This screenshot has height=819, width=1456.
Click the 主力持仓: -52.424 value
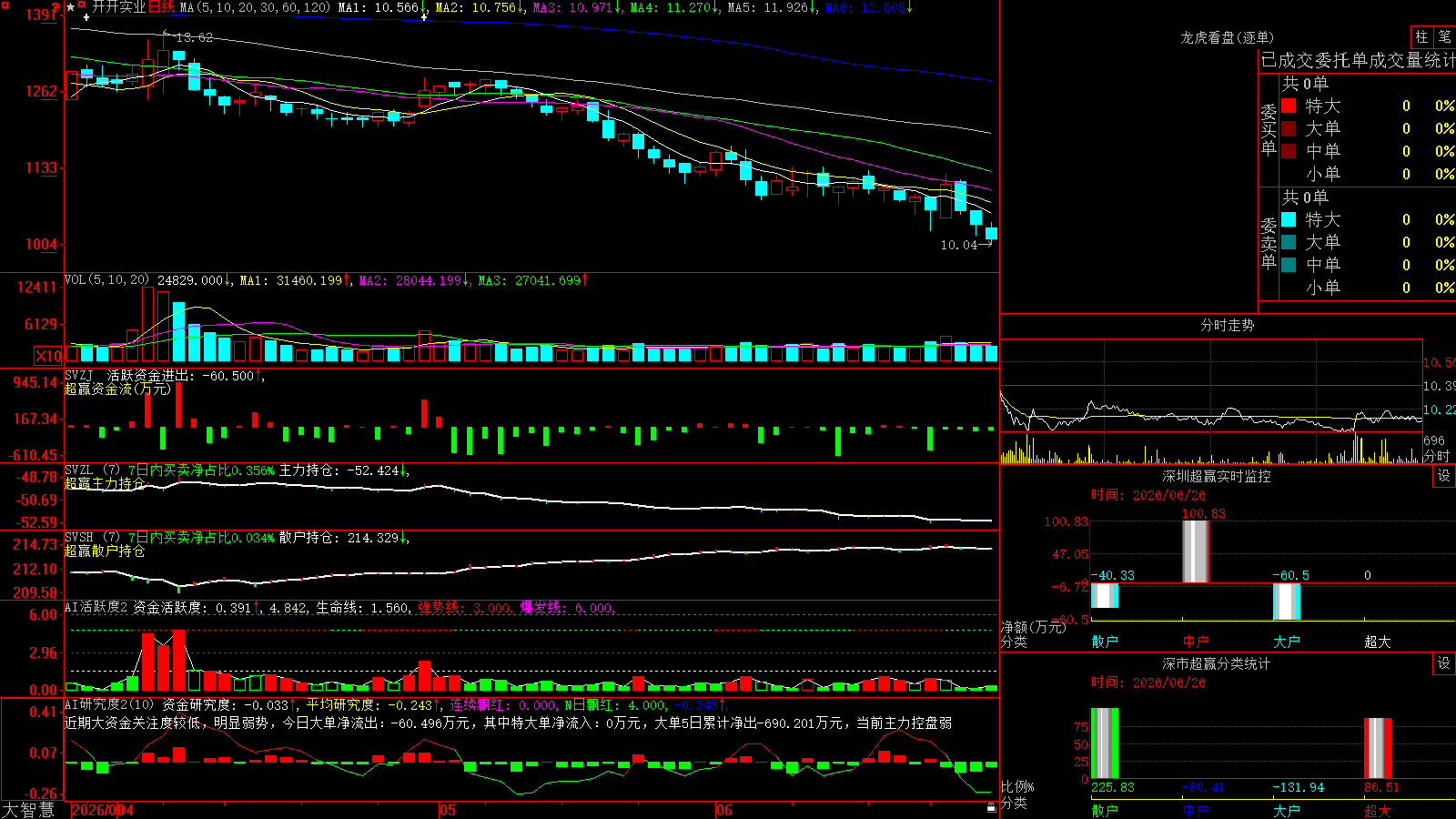point(344,470)
